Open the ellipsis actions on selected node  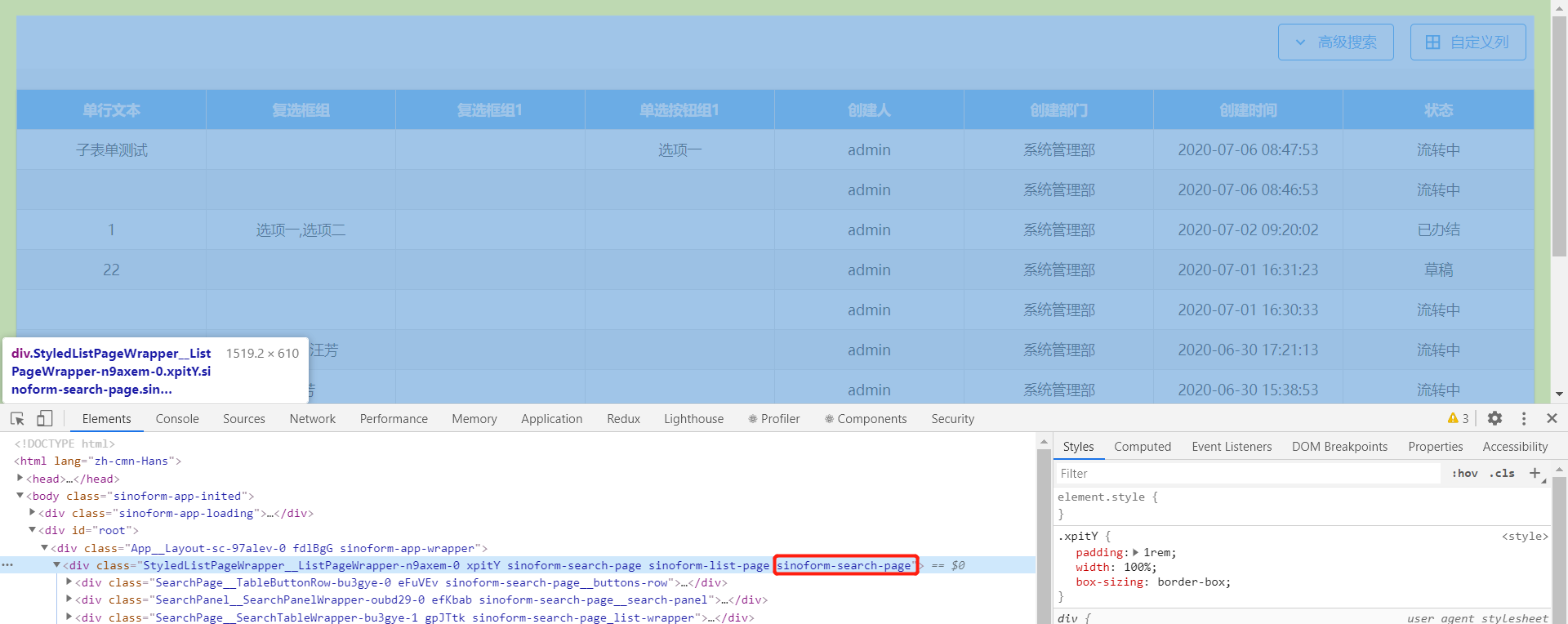[7, 564]
